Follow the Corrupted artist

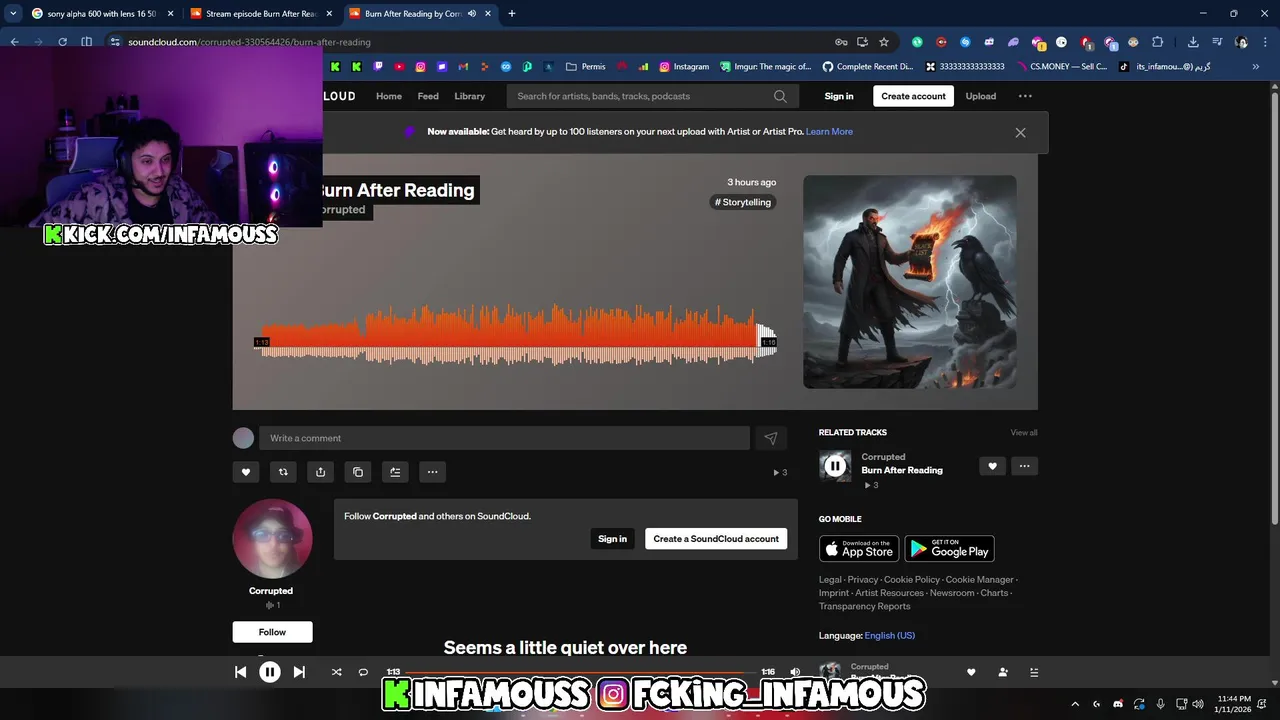[x=272, y=632]
